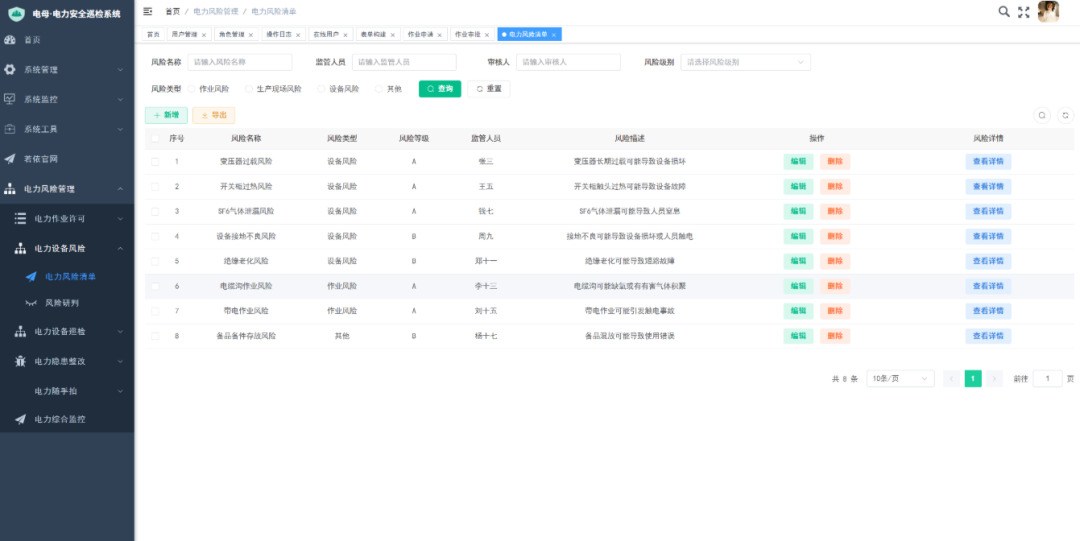Click the 电力风险清单 paper plane icon
1080x541 pixels.
(31, 276)
